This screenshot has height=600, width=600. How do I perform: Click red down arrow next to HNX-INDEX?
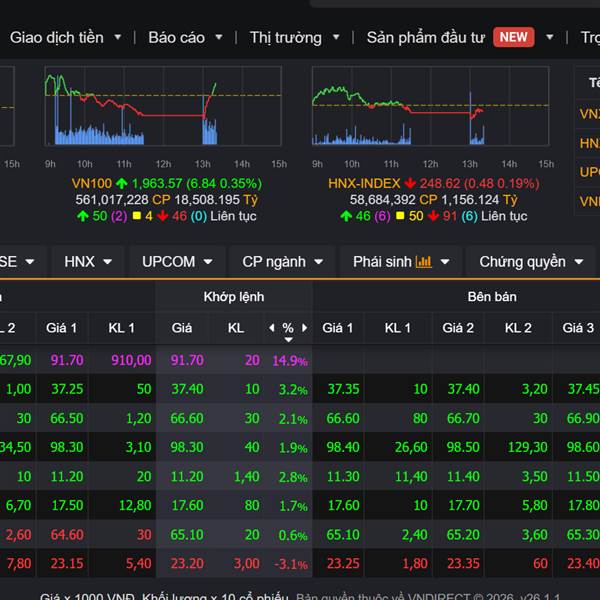[x=410, y=183]
